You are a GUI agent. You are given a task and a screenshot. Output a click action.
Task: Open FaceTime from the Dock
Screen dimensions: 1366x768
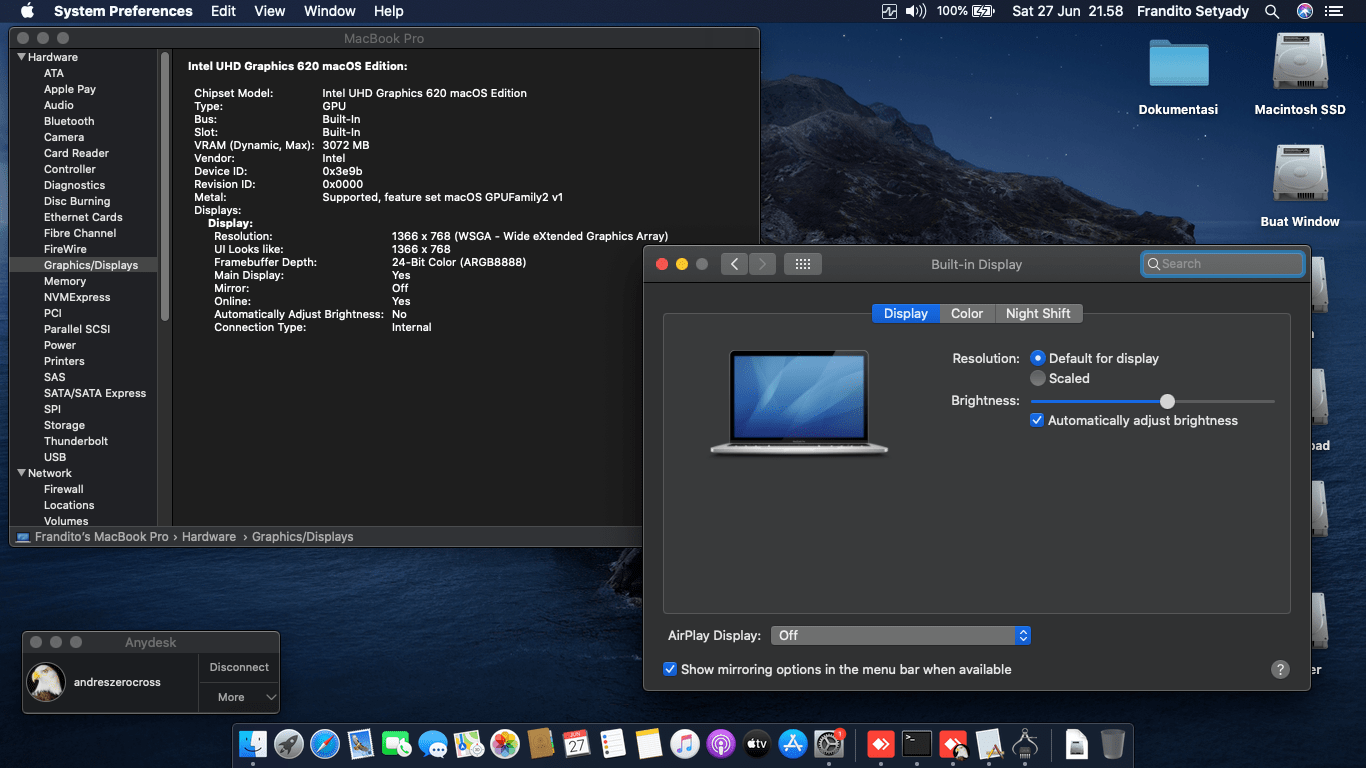[397, 744]
